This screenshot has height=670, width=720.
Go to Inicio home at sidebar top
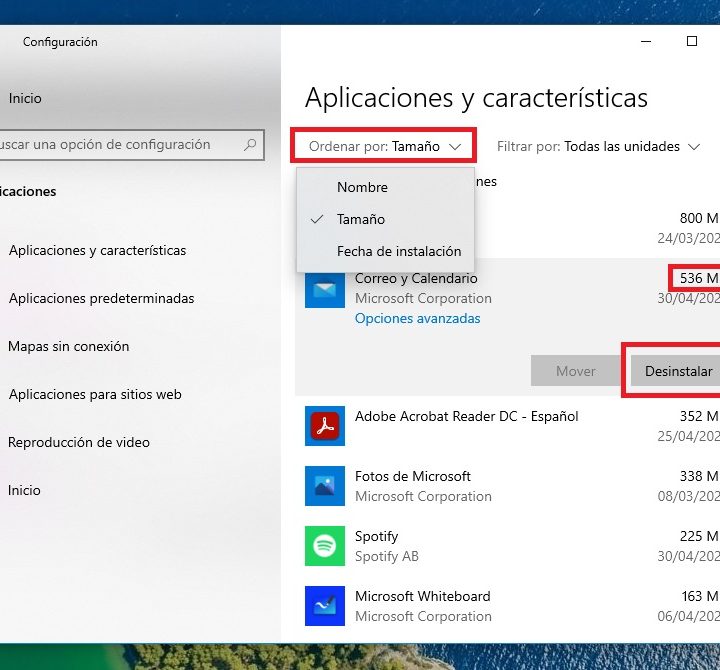click(x=25, y=98)
